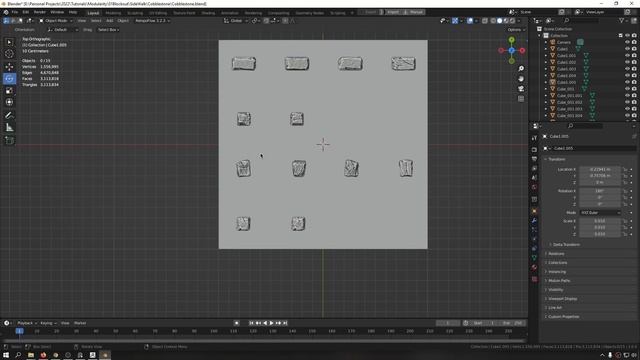
Task: Activate the Select Box tool
Action: pos(9,42)
